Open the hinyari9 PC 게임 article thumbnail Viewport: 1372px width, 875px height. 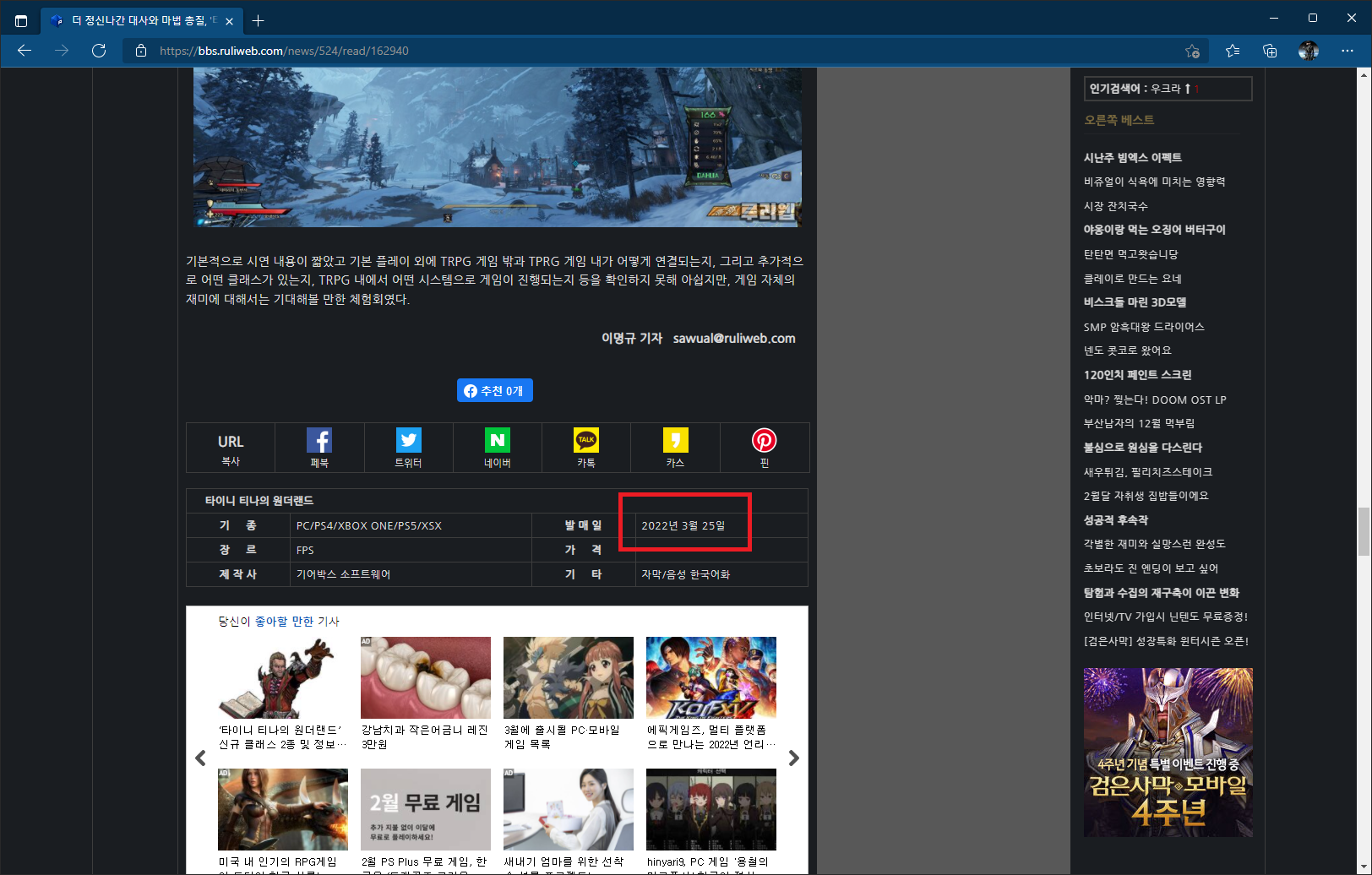[710, 809]
